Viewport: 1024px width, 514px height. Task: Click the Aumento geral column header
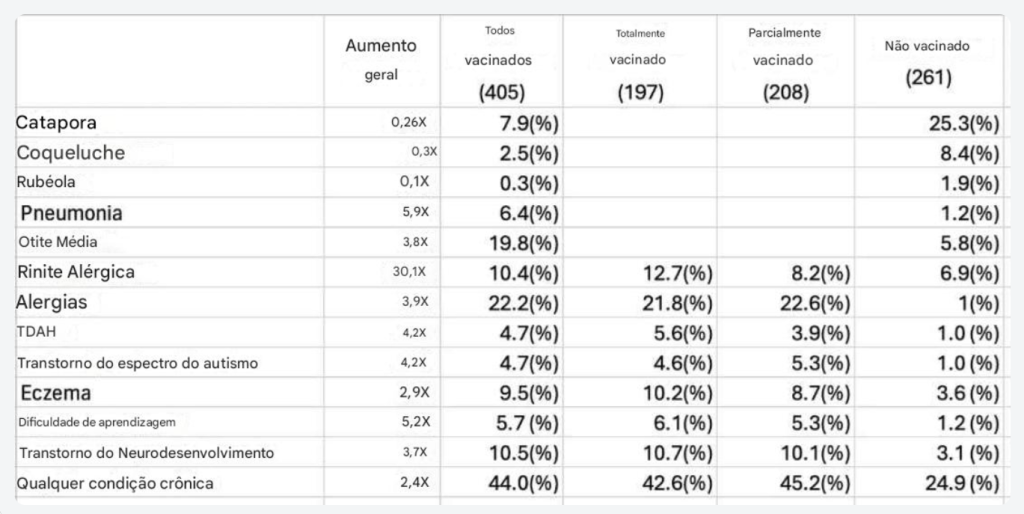click(x=381, y=60)
